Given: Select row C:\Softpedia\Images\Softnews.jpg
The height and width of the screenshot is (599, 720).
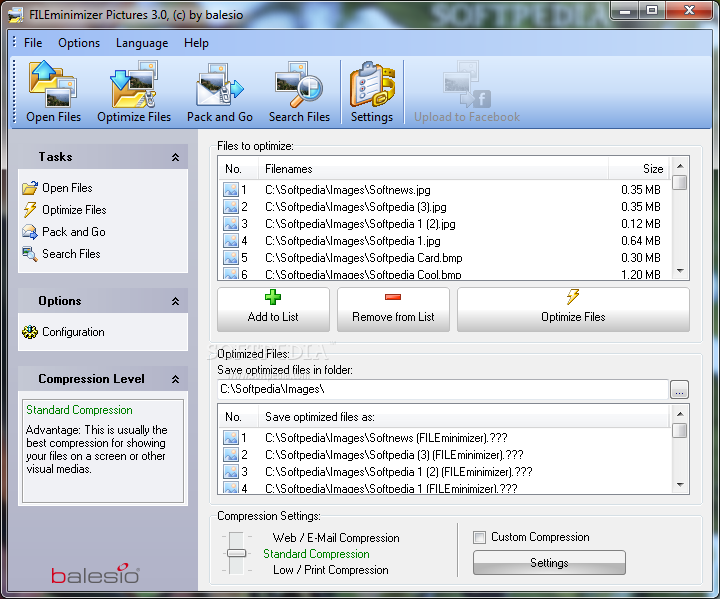Looking at the screenshot, I should [444, 190].
